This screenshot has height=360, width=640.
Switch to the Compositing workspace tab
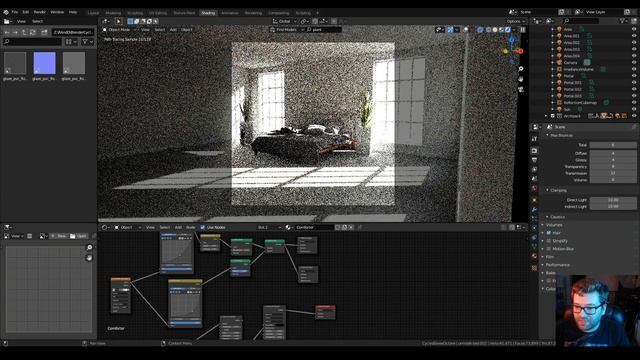[x=278, y=13]
